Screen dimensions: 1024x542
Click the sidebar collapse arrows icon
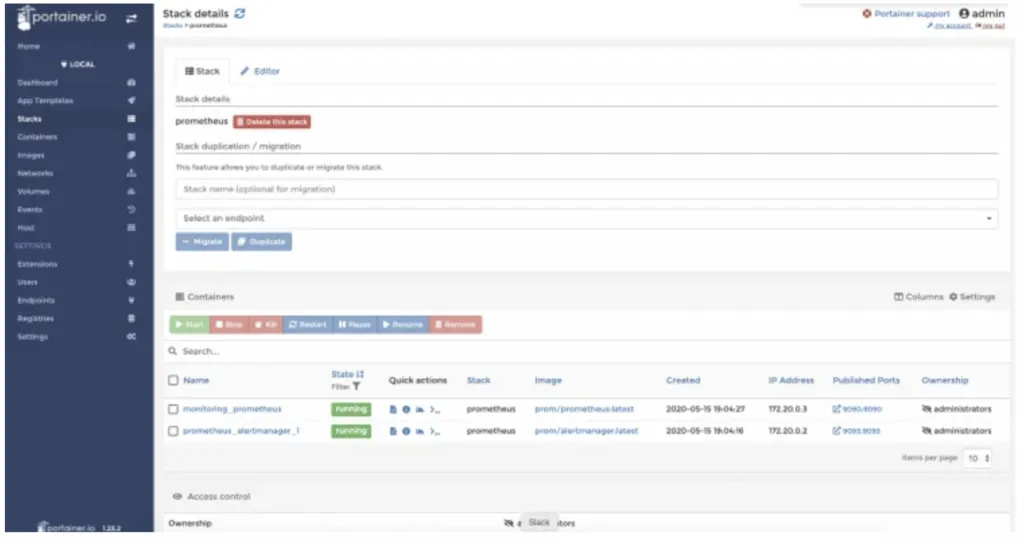pyautogui.click(x=131, y=18)
